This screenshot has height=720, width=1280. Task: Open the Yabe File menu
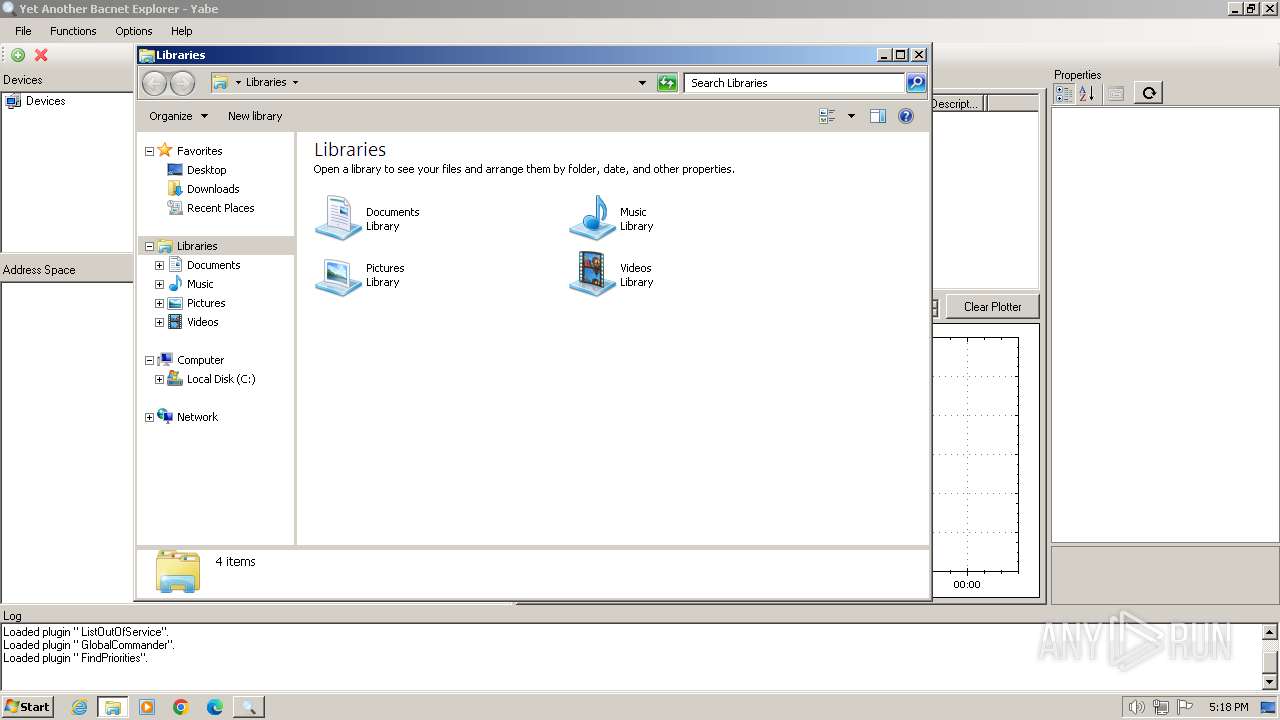click(23, 31)
